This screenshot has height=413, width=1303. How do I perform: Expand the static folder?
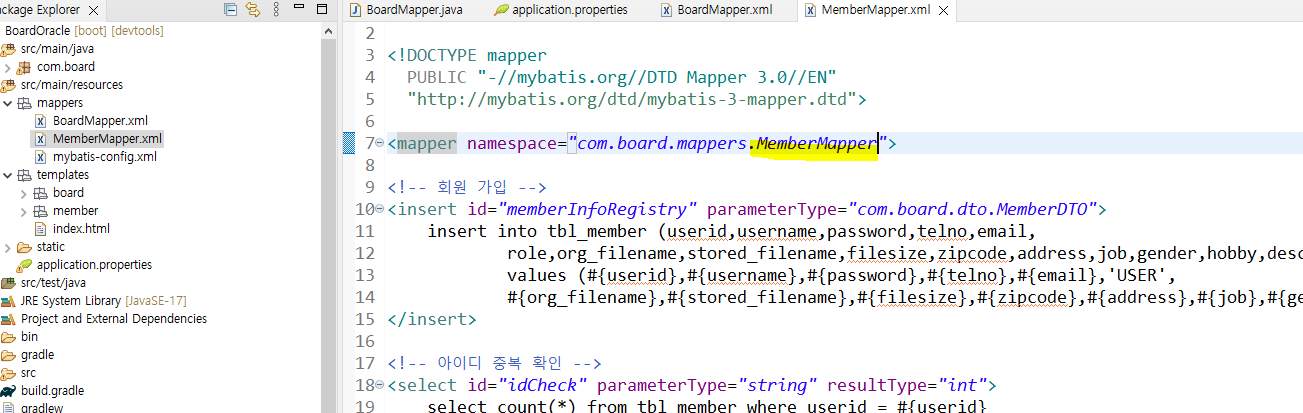[7, 247]
